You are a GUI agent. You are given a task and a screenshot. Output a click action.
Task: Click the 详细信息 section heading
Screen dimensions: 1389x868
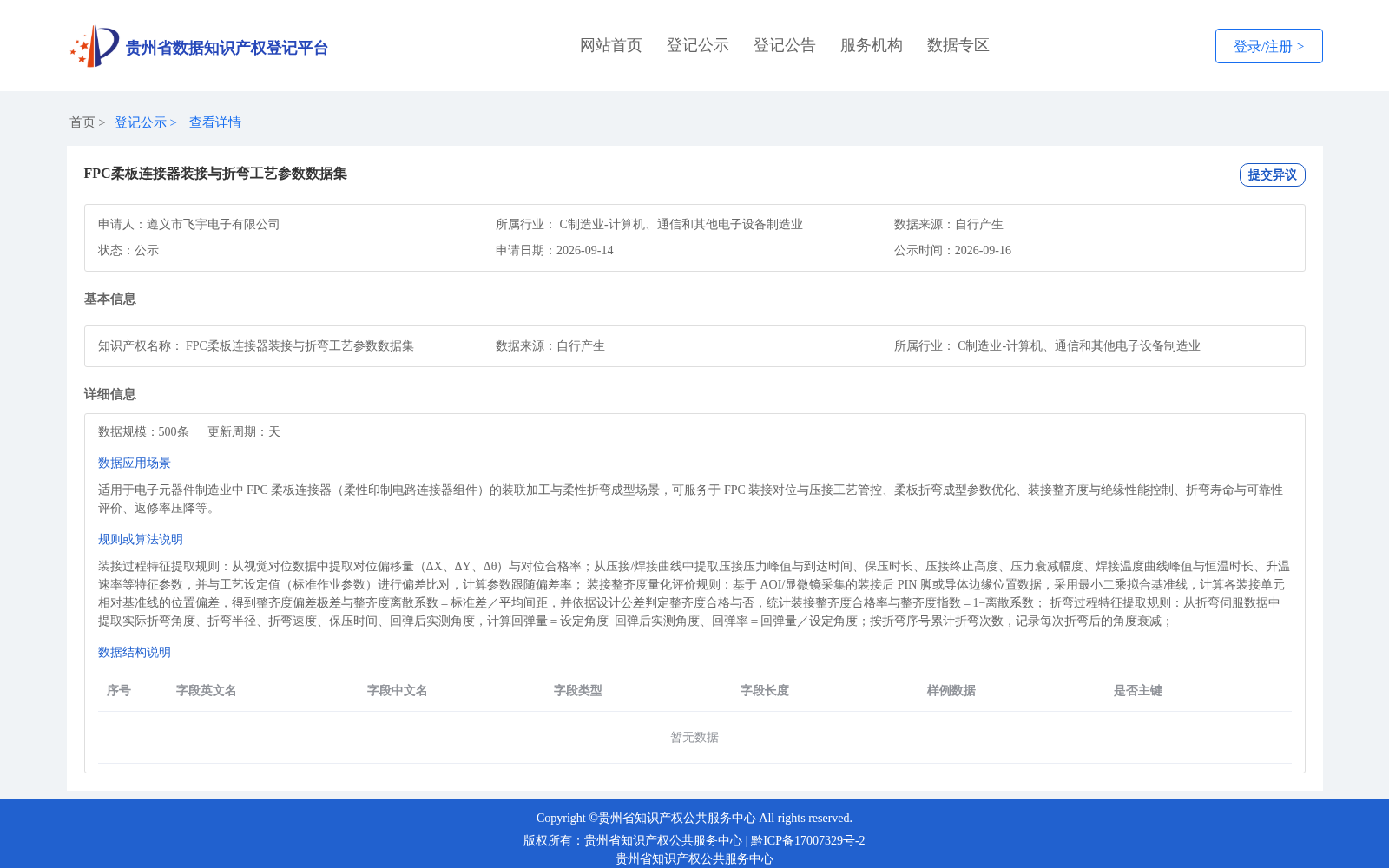pyautogui.click(x=110, y=394)
